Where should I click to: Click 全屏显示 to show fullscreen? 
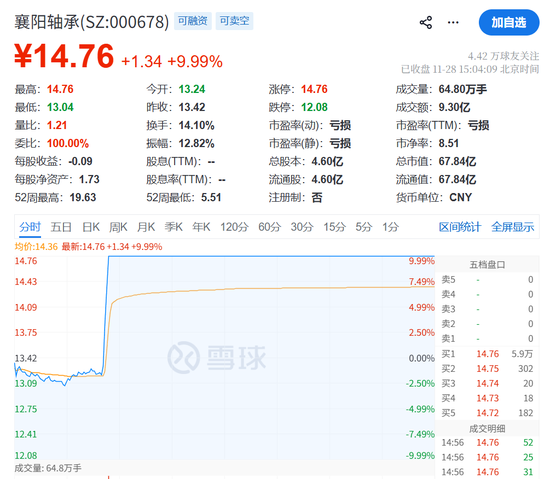click(513, 227)
